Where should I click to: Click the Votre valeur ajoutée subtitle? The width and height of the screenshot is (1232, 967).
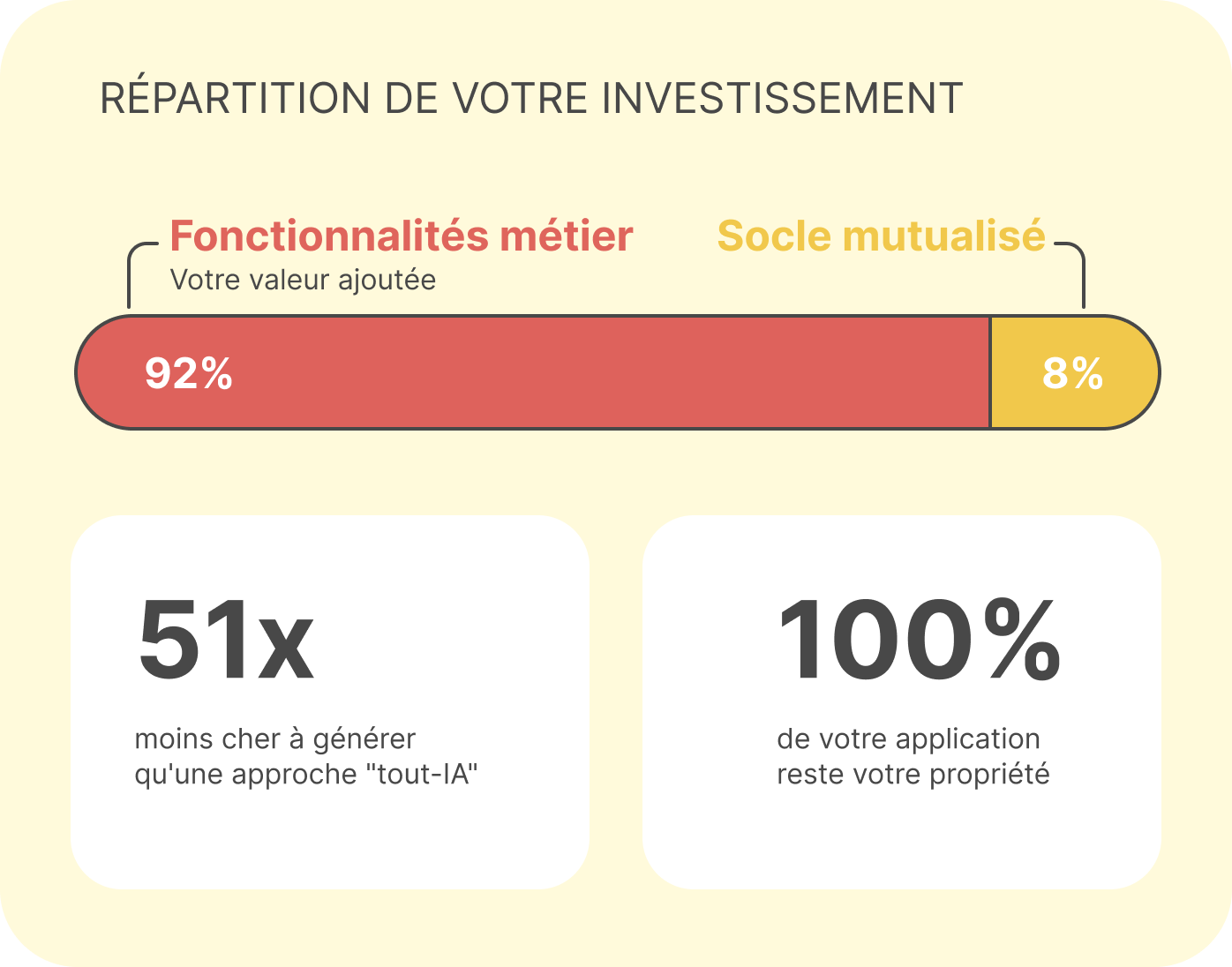303,280
